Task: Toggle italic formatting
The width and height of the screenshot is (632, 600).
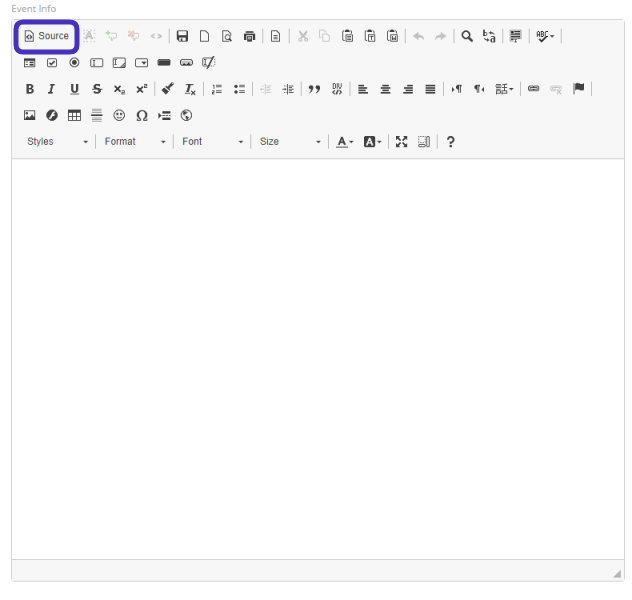Action: 52,89
